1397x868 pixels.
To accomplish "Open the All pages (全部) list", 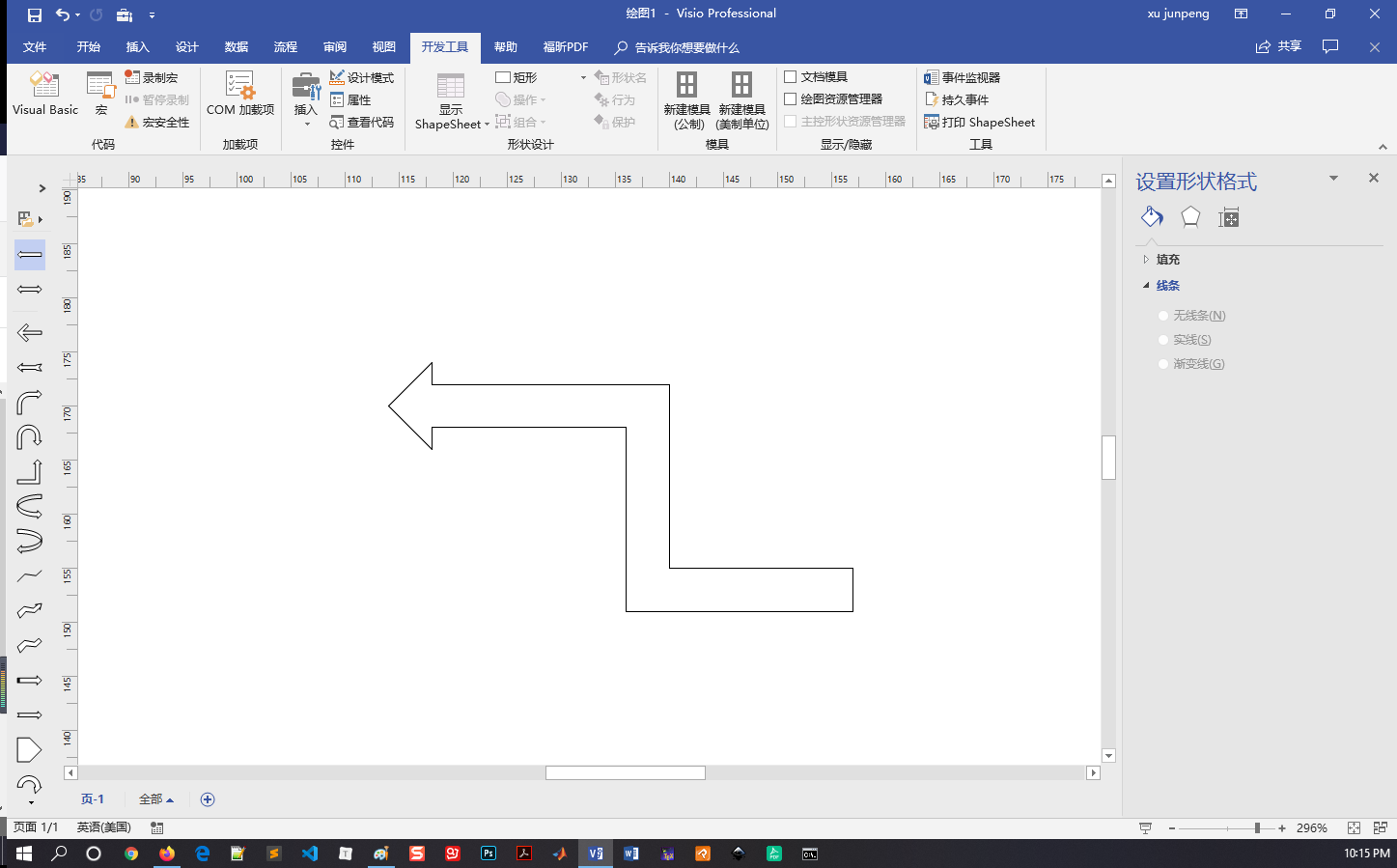I will pyautogui.click(x=155, y=799).
